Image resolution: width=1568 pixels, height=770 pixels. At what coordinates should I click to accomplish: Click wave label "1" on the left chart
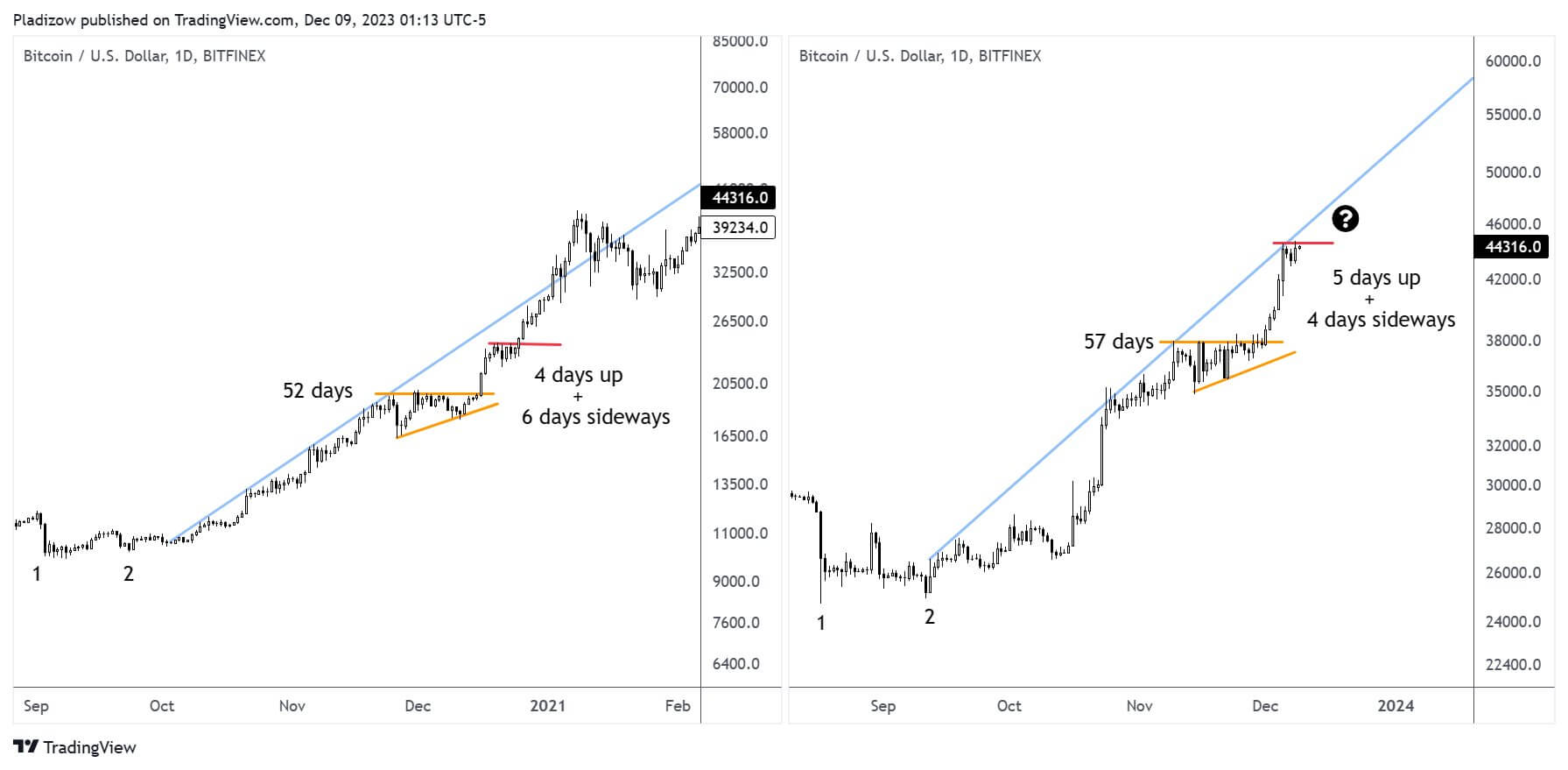pos(37,575)
